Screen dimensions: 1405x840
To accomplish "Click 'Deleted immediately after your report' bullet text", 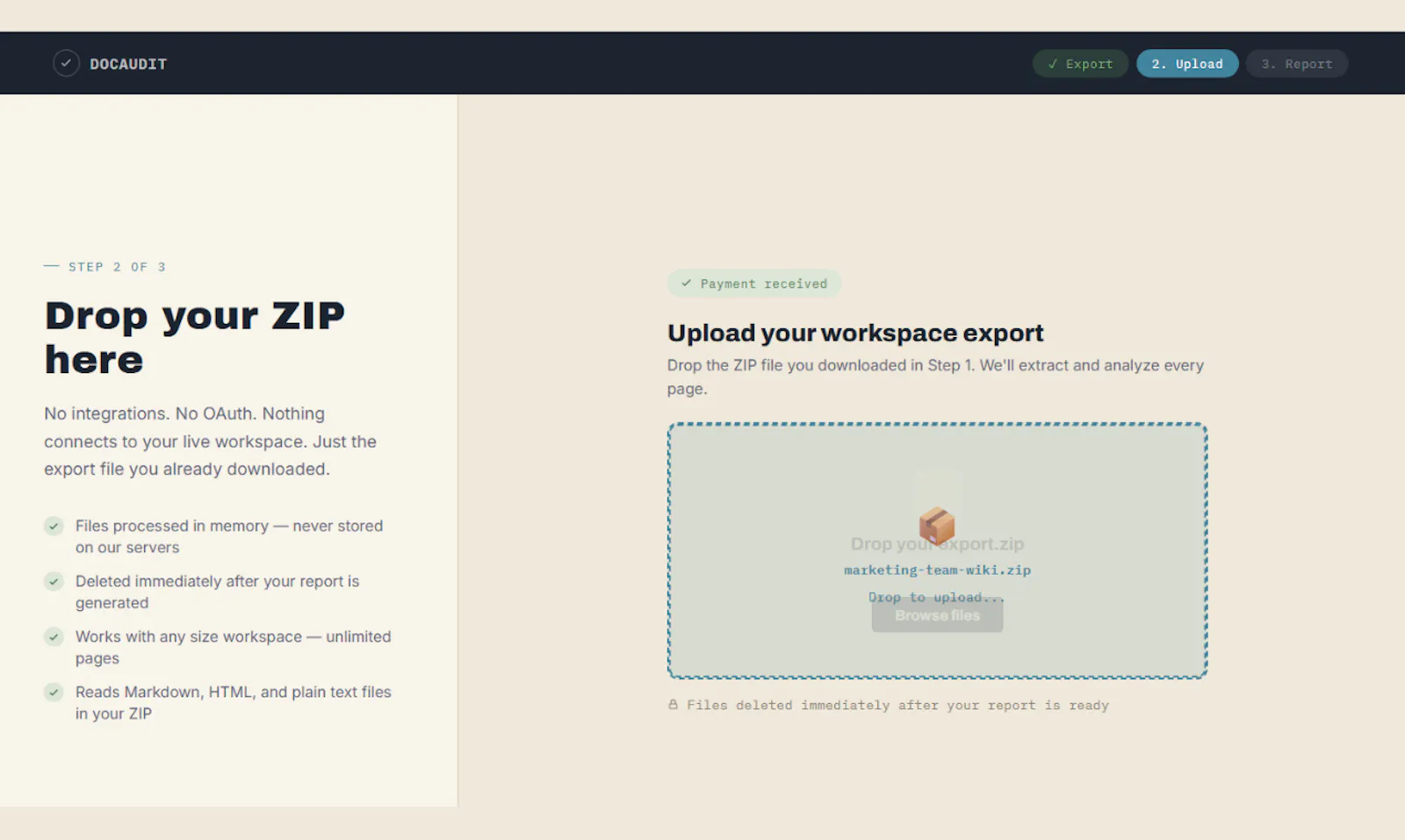I will pos(217,592).
